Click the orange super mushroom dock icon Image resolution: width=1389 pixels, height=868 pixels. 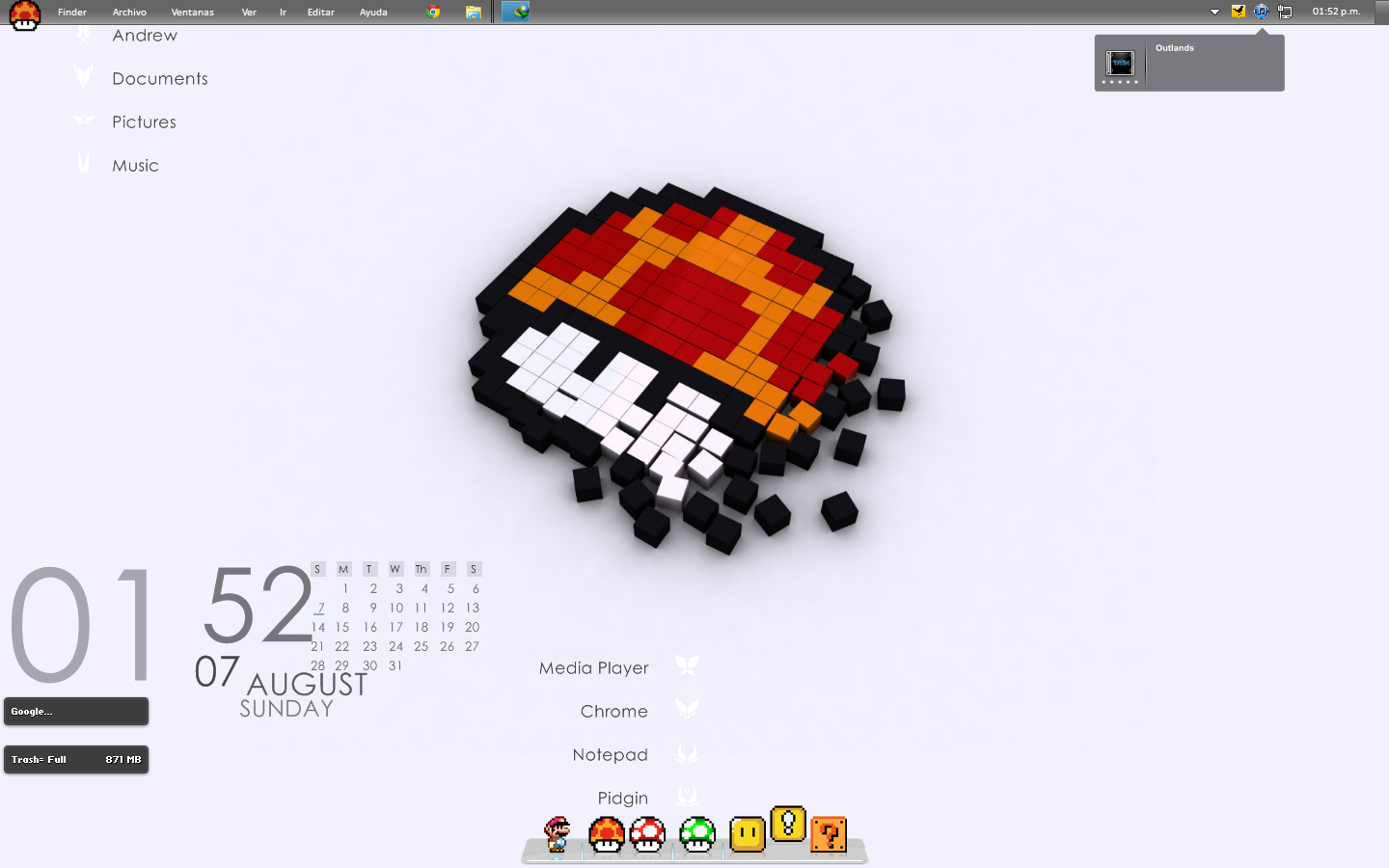tap(607, 835)
